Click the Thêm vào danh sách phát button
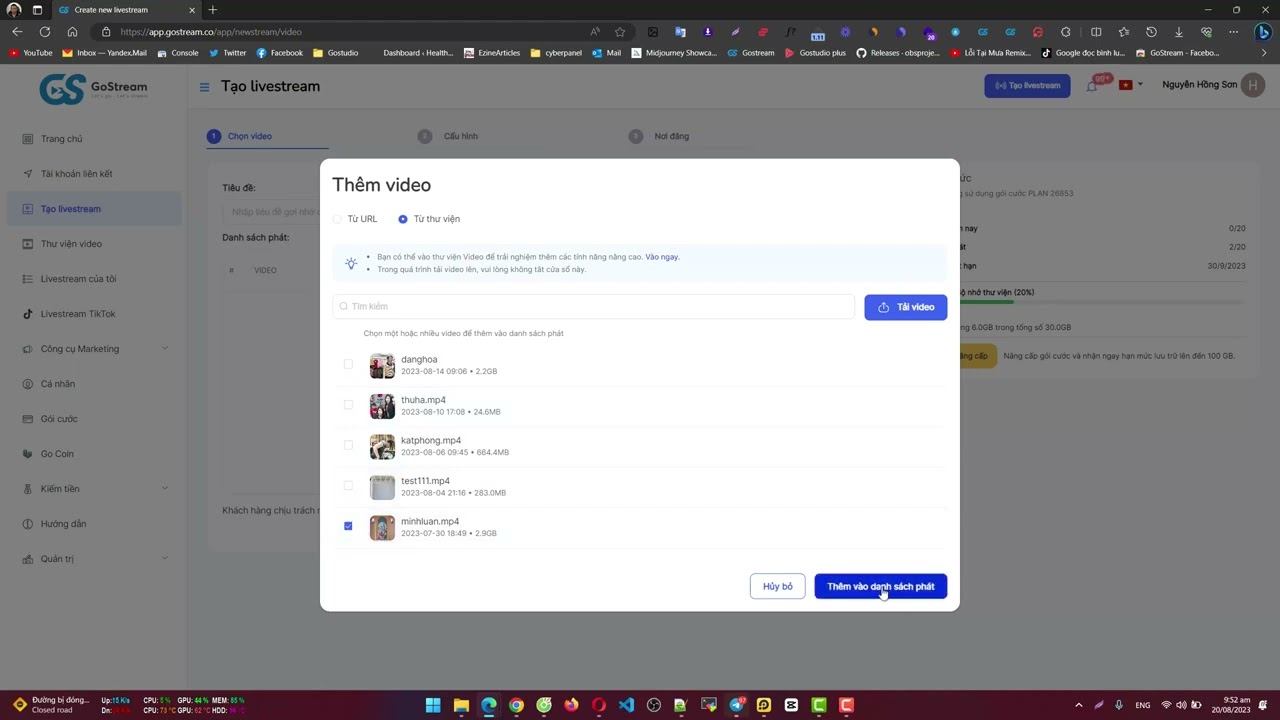 880,587
